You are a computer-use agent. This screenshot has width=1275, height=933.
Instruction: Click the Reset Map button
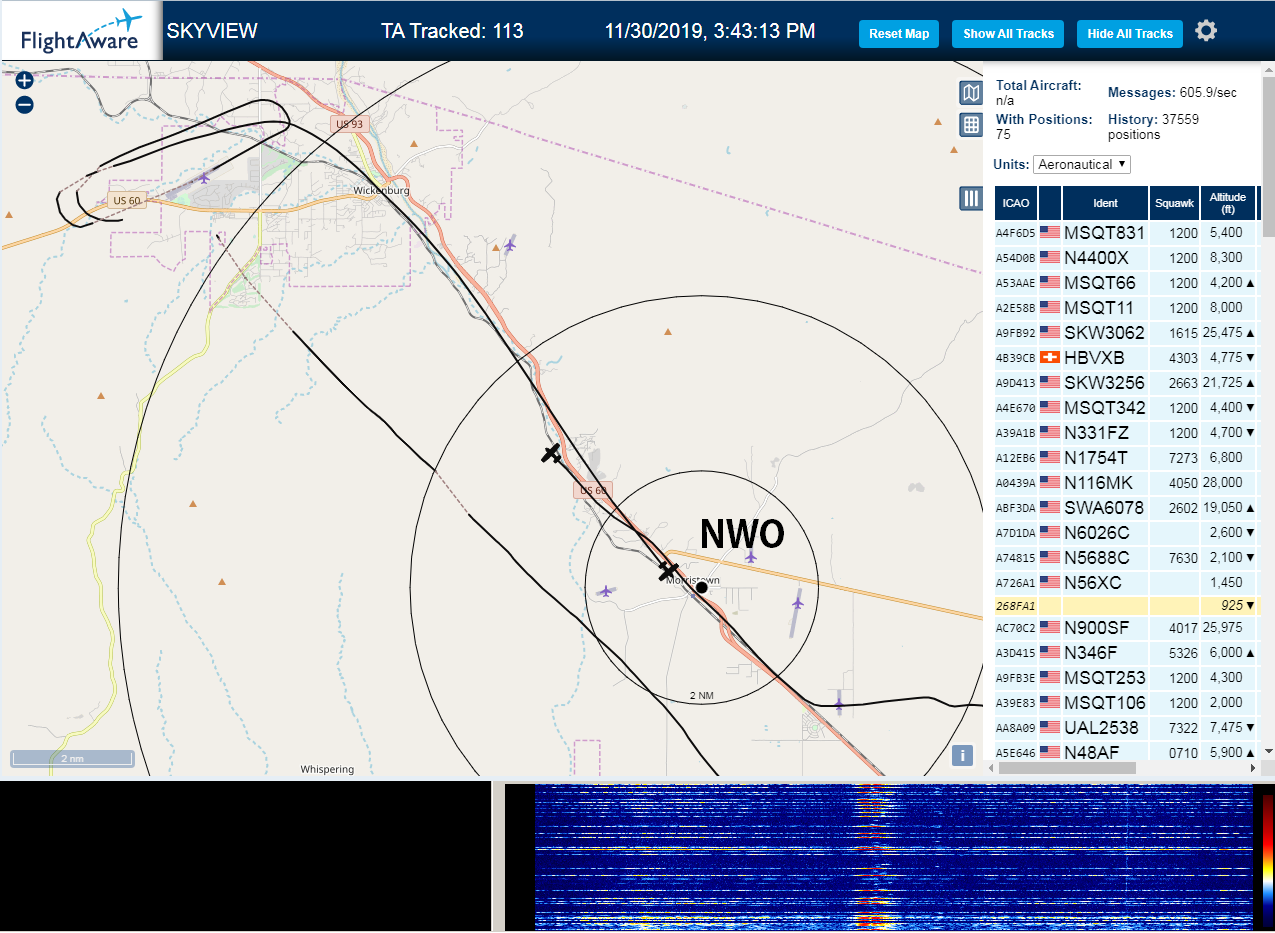[x=899, y=34]
